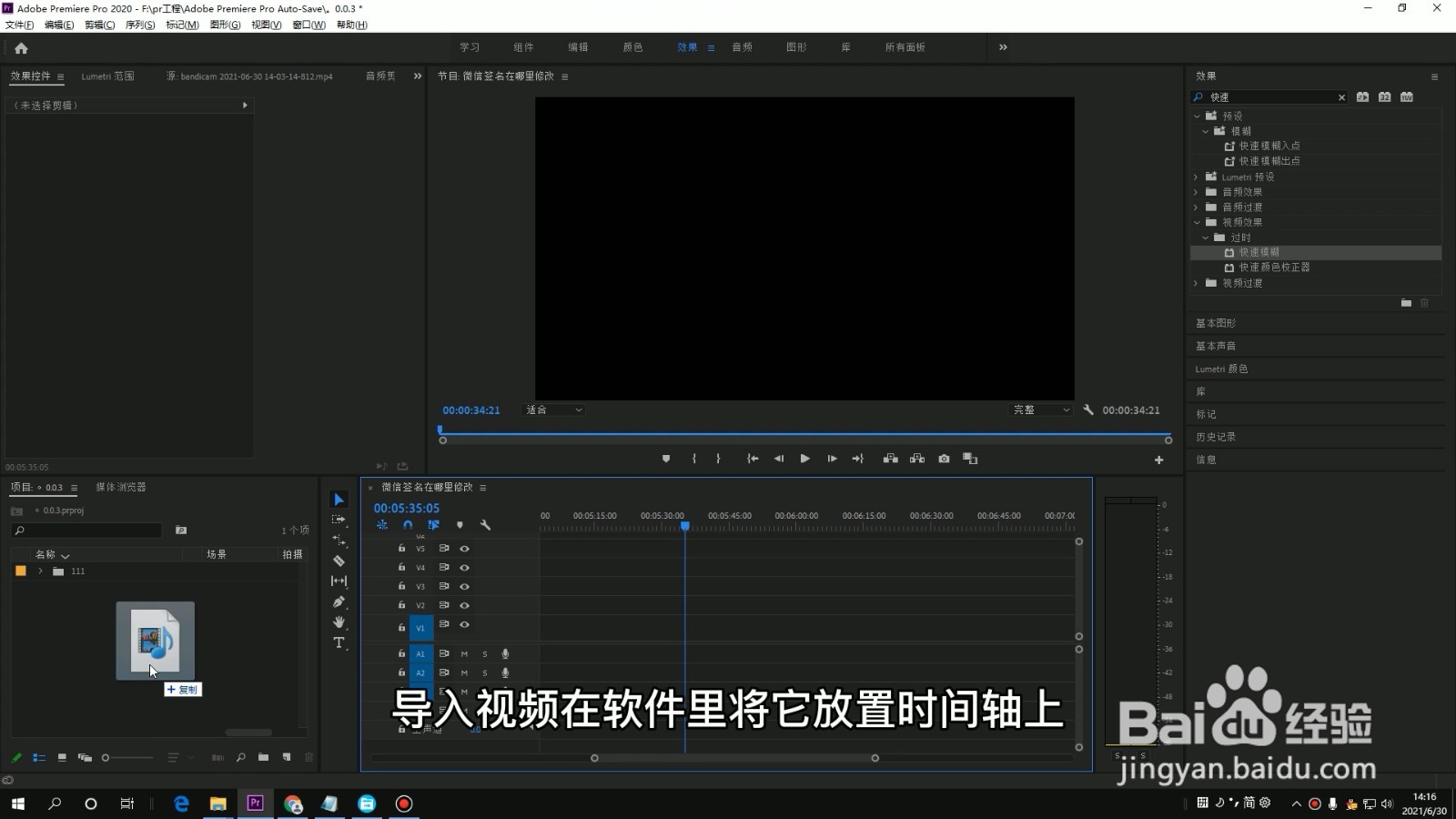Step back one frame

coord(779,459)
